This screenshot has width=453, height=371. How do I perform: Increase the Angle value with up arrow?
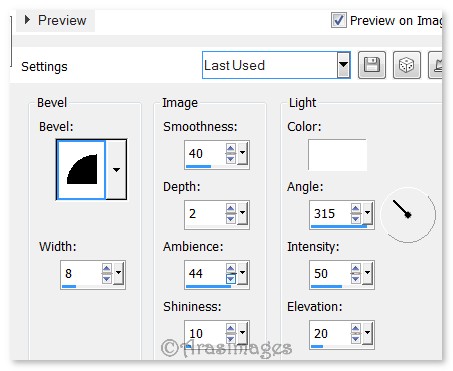(356, 208)
